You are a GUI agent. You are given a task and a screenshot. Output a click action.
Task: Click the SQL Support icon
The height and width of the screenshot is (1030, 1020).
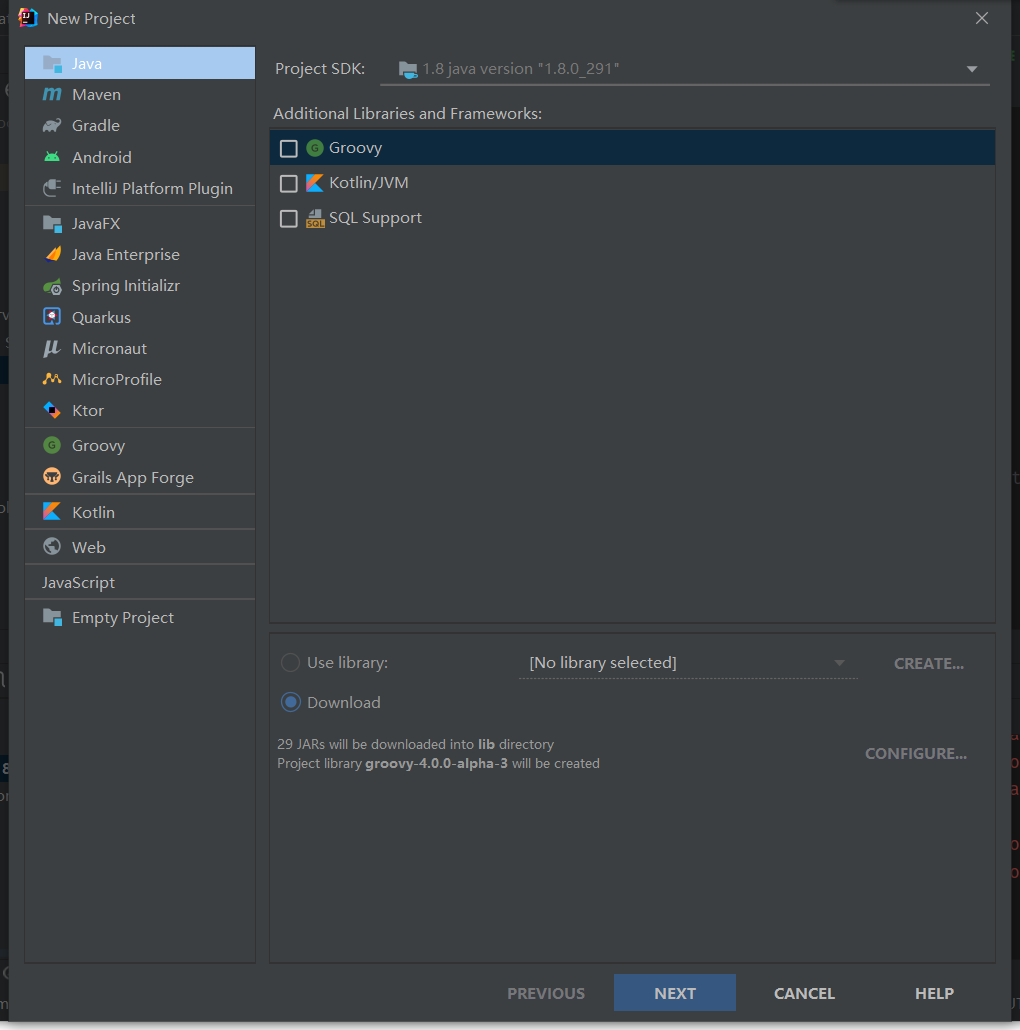click(x=315, y=218)
